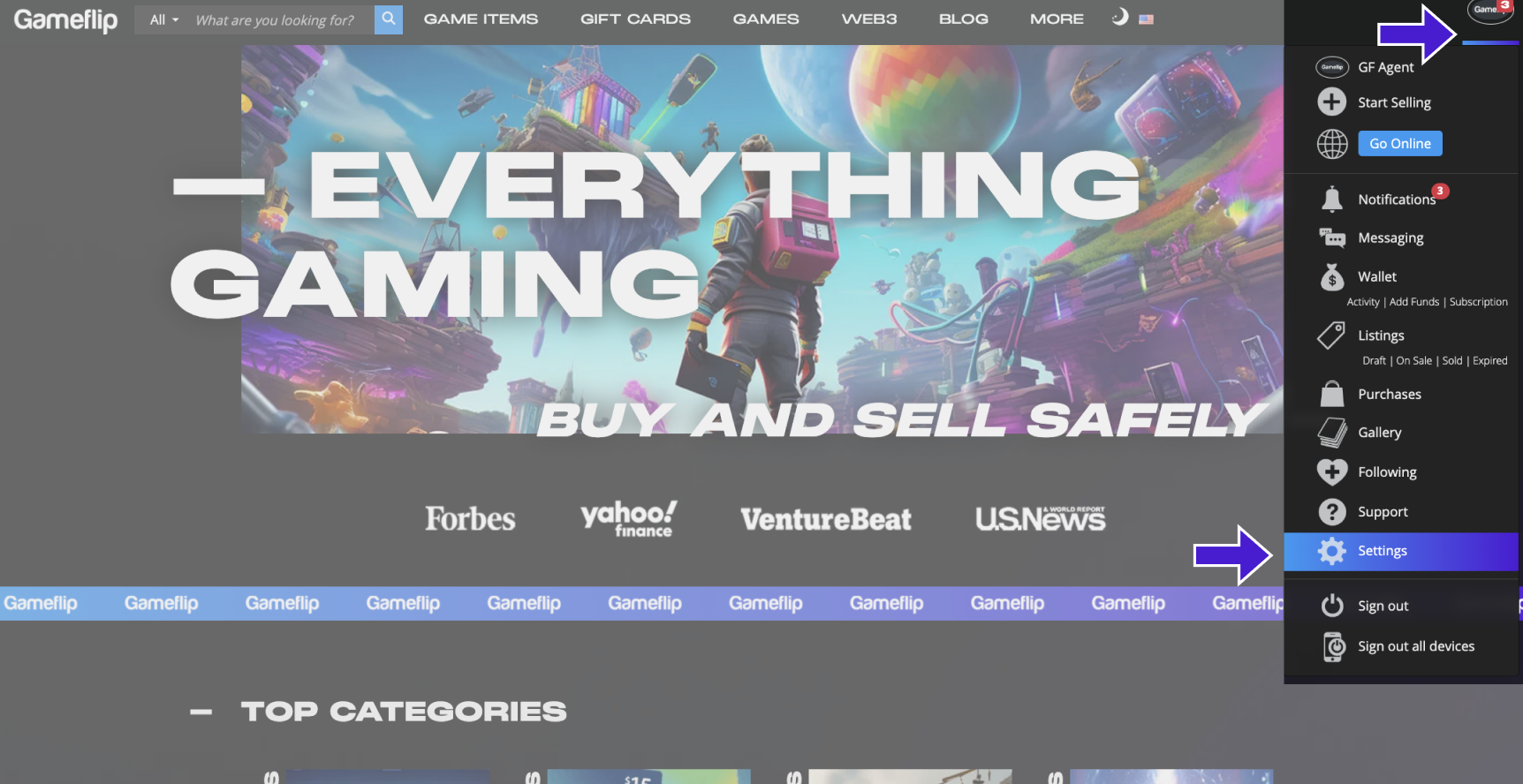Open the Purchases bag icon
The width and height of the screenshot is (1523, 784).
point(1331,394)
